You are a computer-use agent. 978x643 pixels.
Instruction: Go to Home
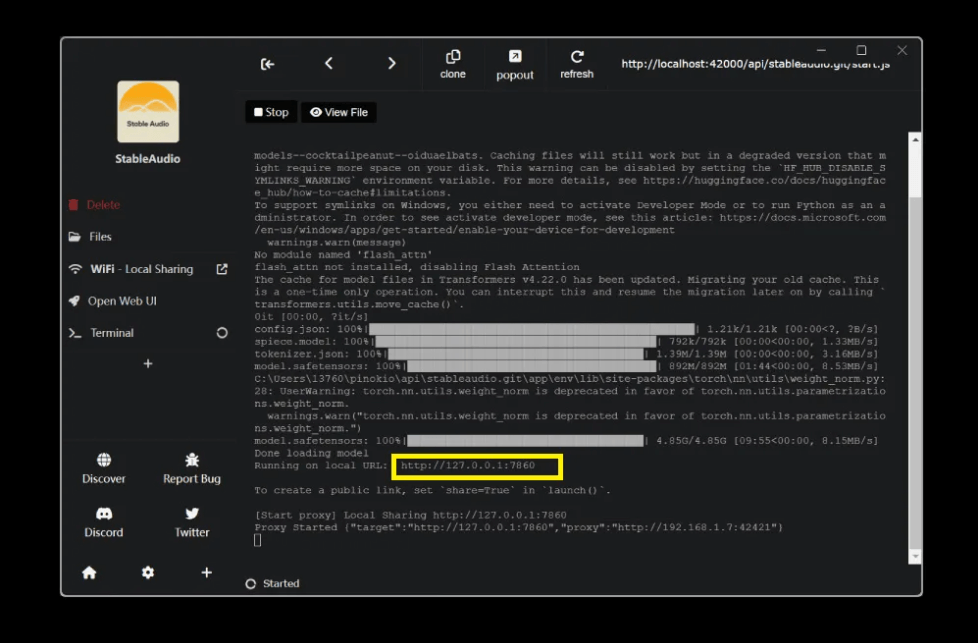point(89,573)
